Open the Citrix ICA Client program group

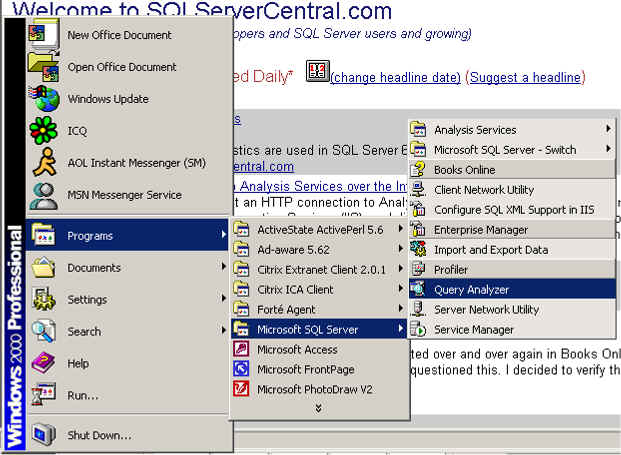(x=319, y=289)
